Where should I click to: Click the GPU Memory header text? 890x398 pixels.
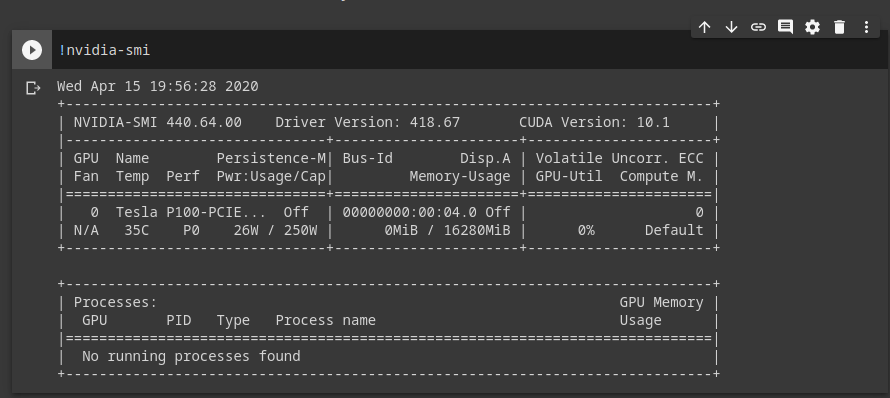click(x=662, y=303)
